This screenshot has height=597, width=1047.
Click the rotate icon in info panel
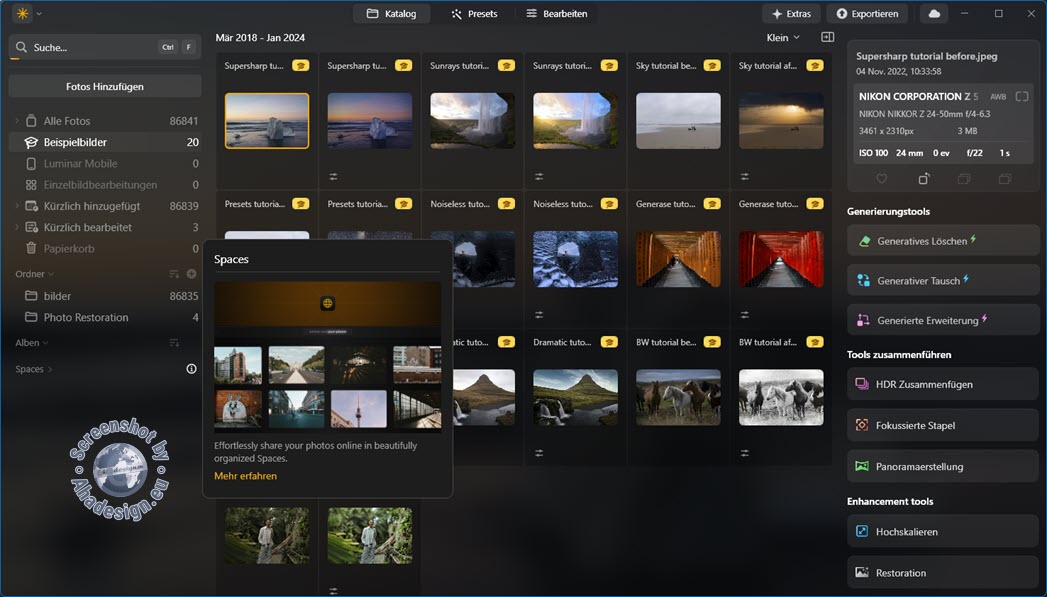[923, 179]
